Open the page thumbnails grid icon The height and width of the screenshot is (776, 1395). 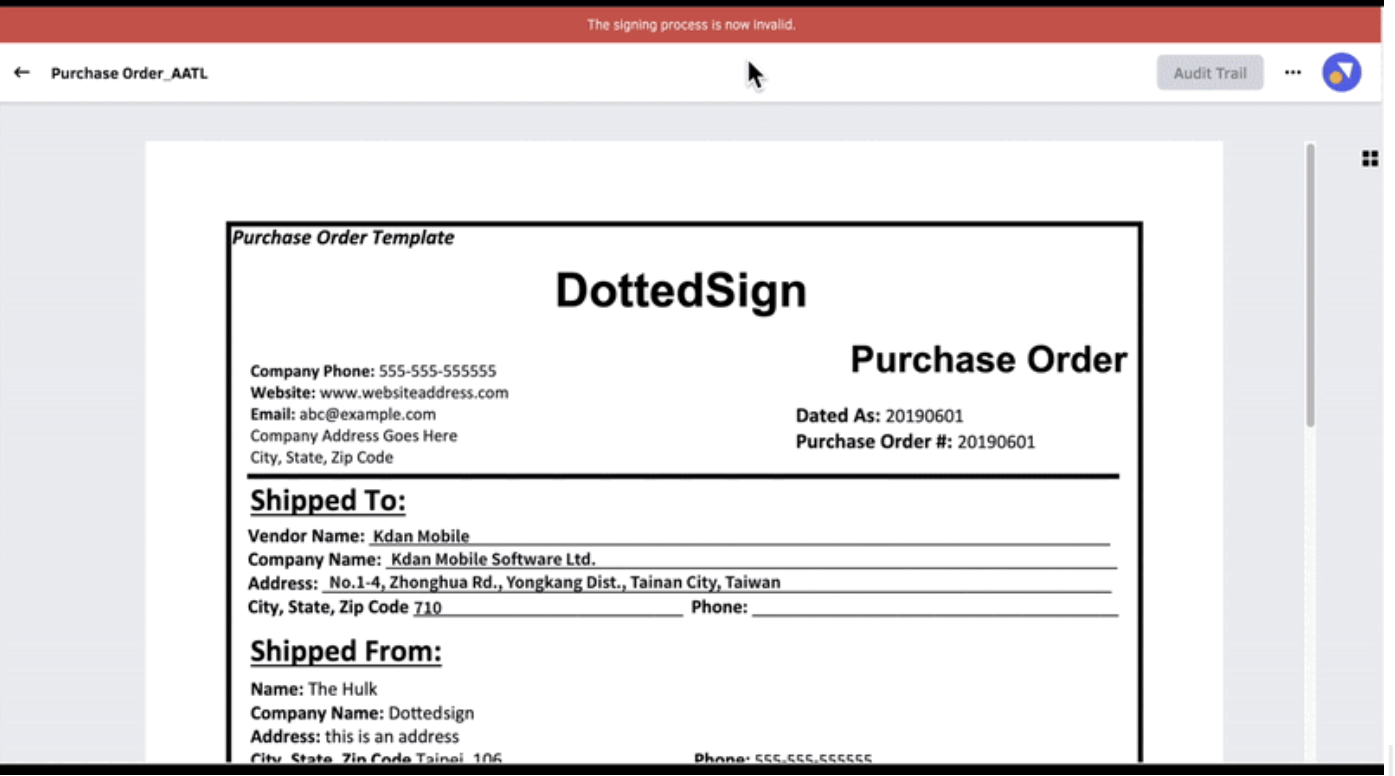click(x=1370, y=158)
